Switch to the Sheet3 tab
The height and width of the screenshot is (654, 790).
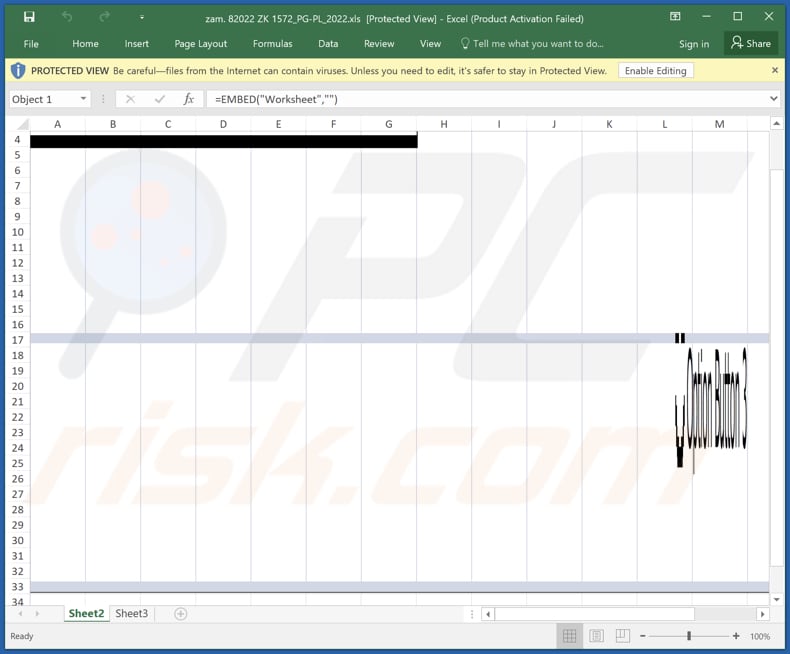point(131,613)
